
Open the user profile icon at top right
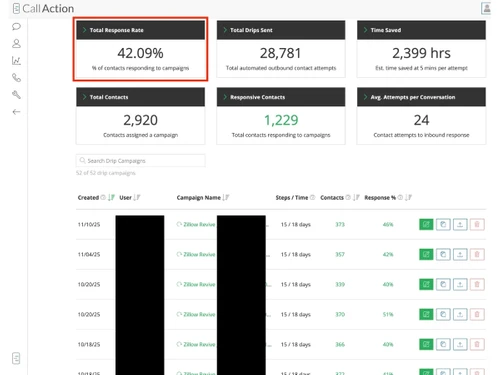(x=486, y=8)
